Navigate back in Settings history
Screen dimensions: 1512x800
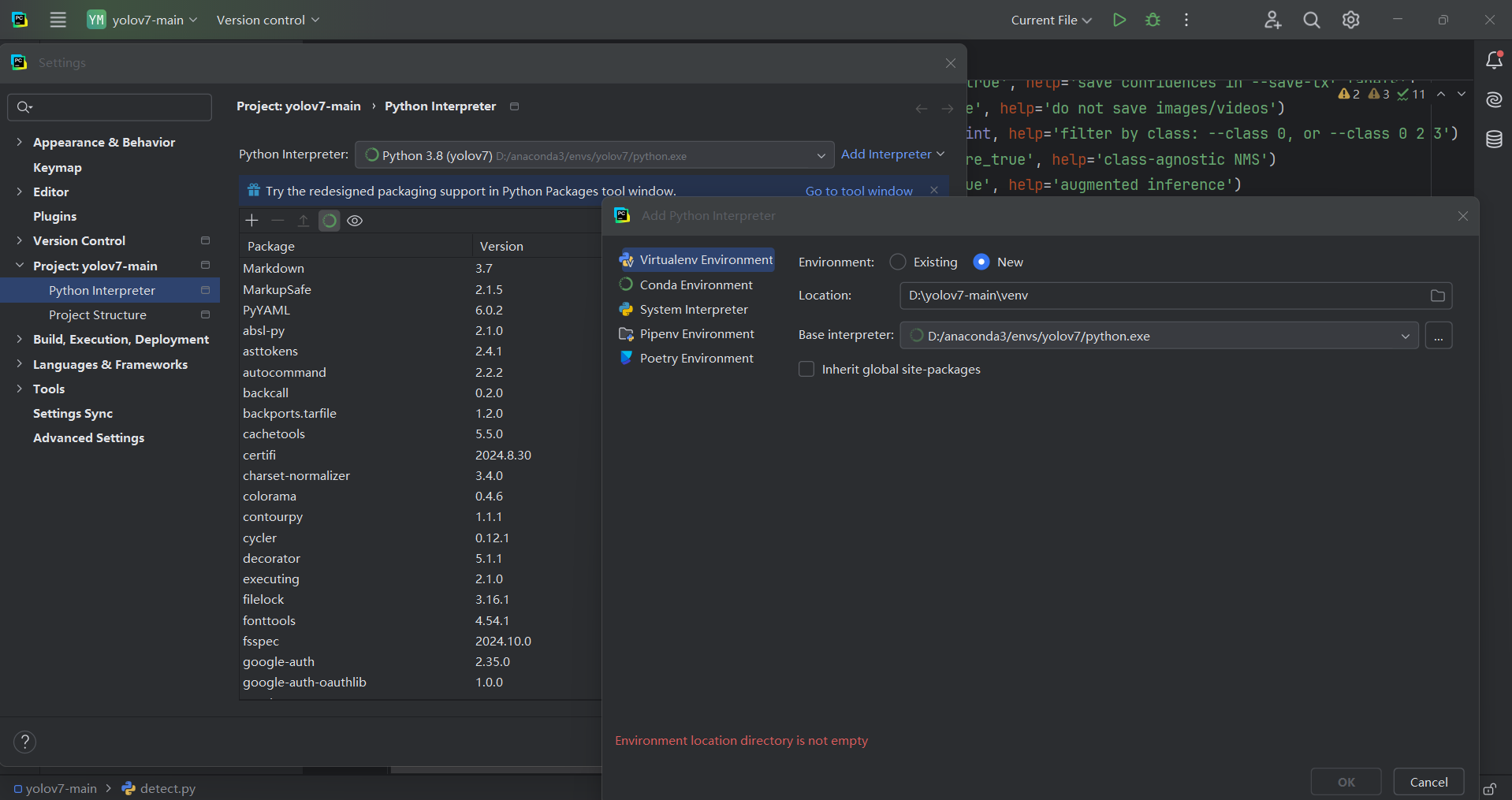point(921,109)
